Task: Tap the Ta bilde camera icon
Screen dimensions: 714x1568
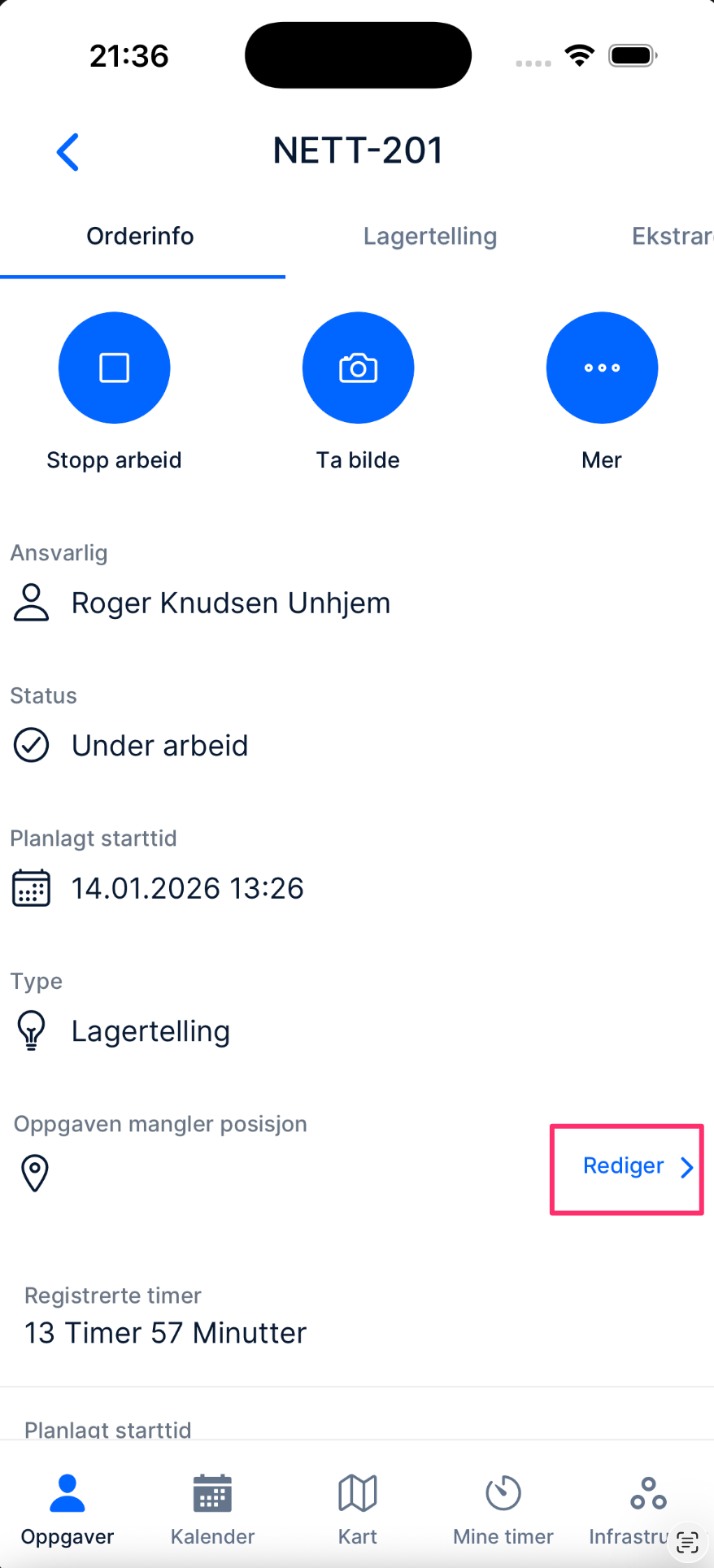Action: pos(358,368)
